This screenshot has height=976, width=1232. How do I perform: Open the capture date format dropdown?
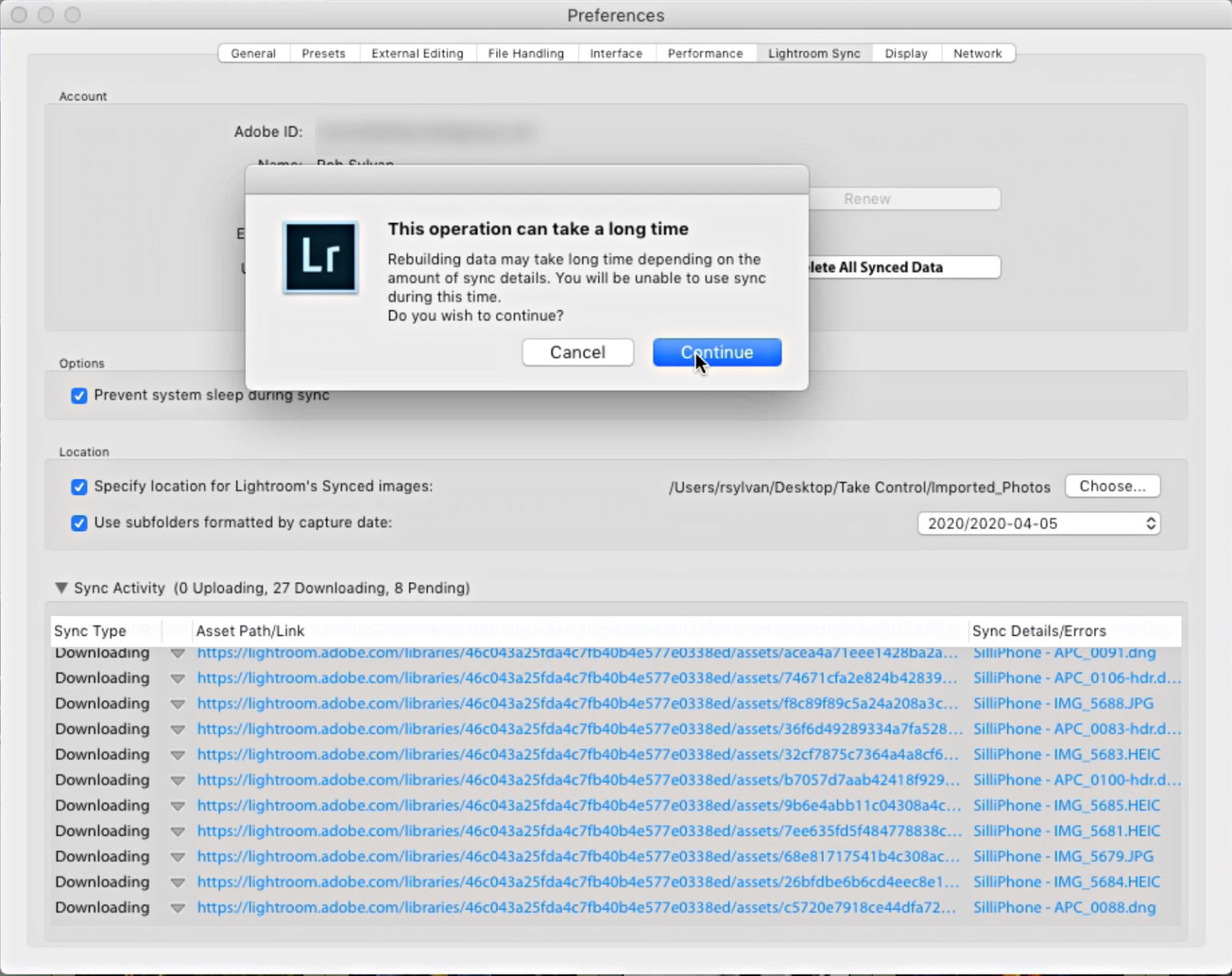point(1038,523)
